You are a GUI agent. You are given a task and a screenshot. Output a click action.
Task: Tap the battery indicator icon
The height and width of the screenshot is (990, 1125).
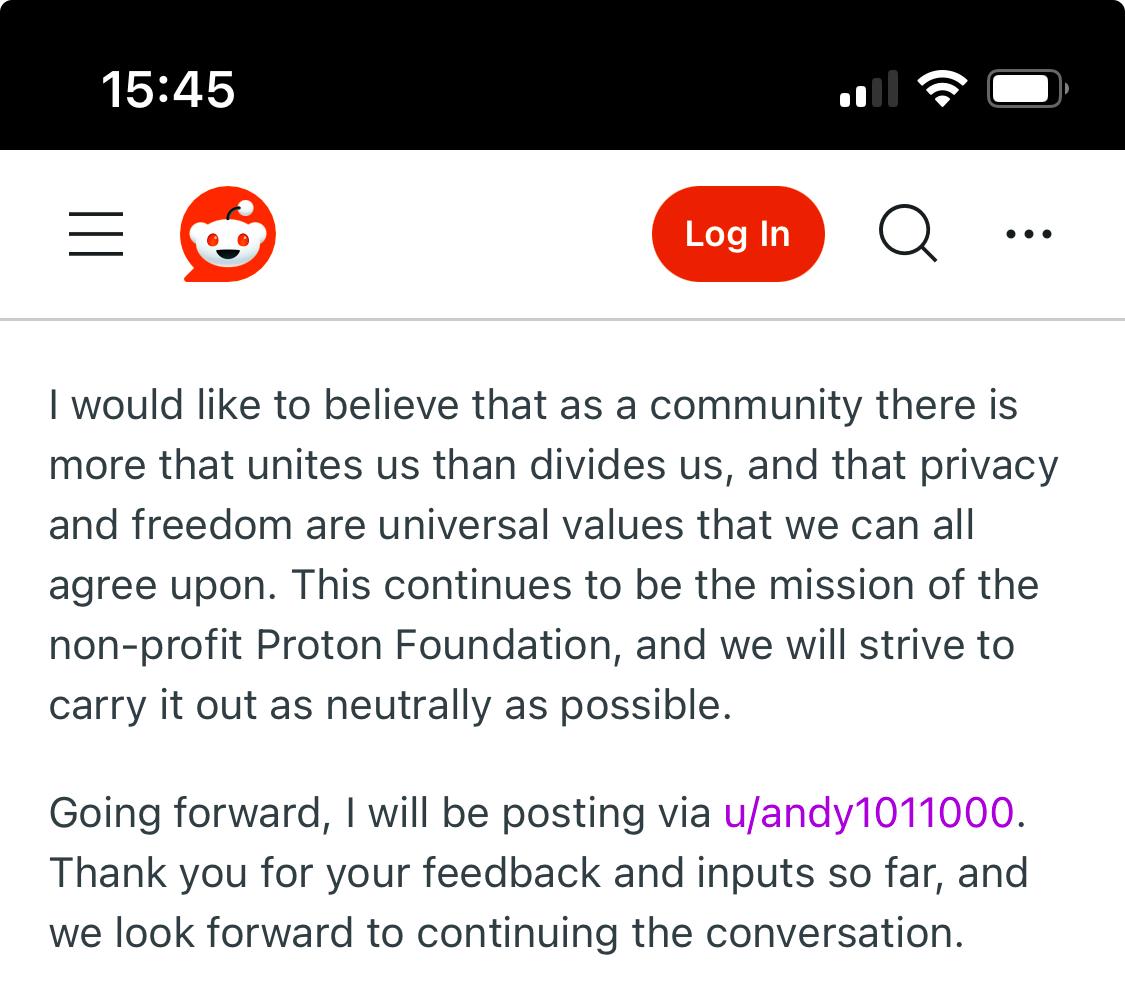coord(1027,89)
